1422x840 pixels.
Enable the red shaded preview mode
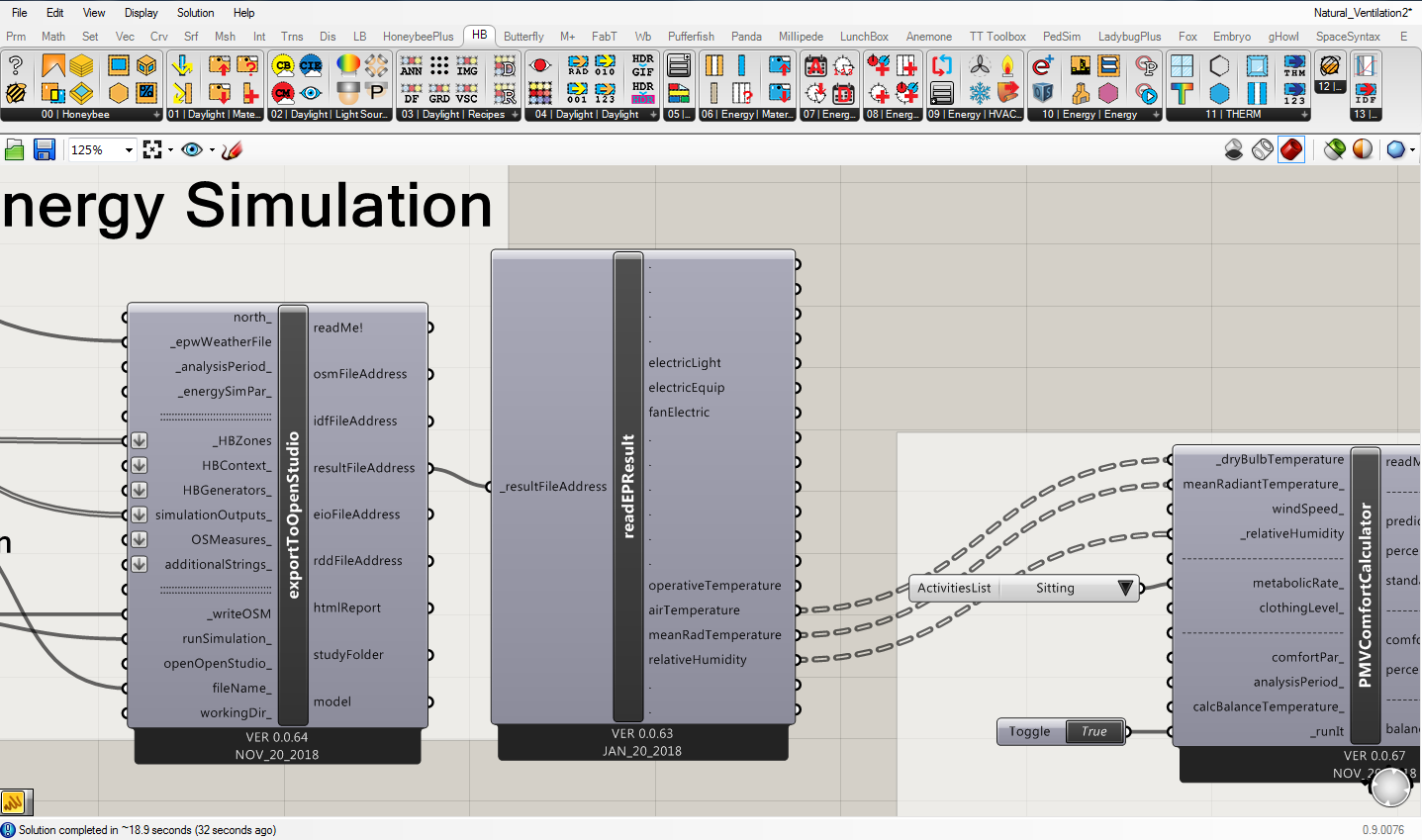1291,149
